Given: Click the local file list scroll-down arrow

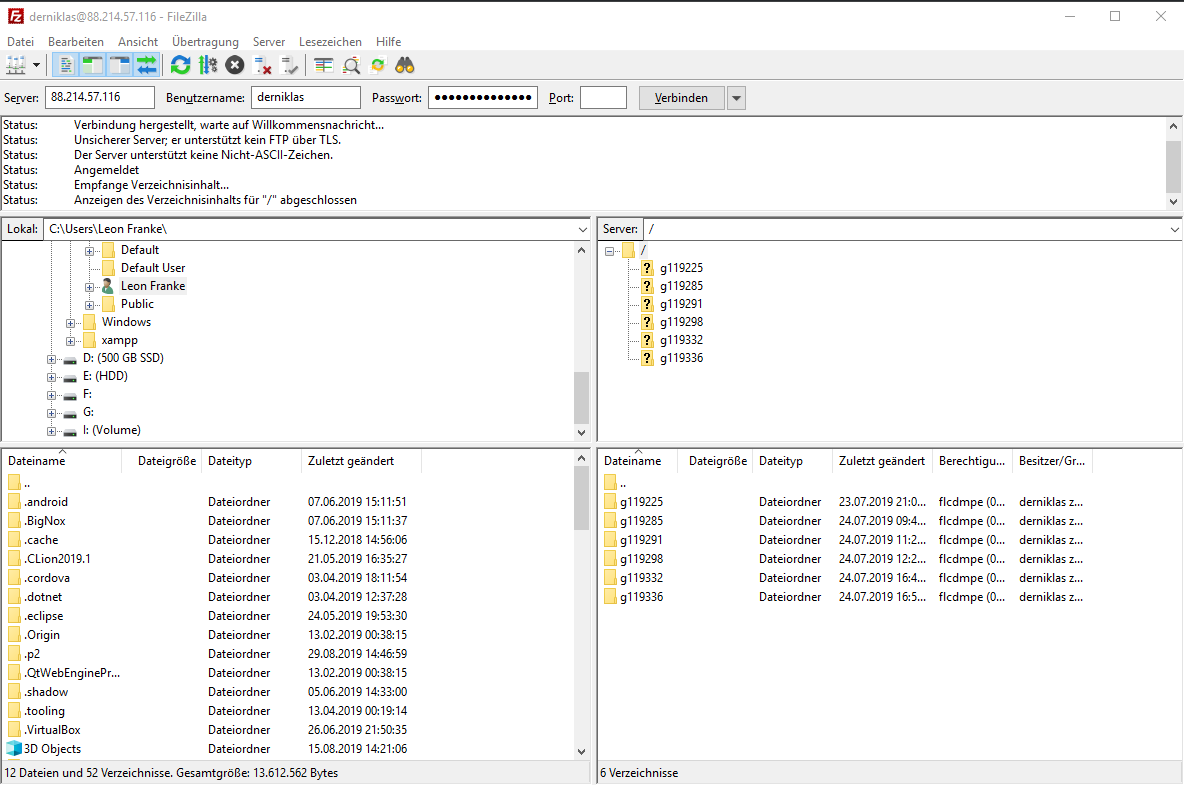Looking at the screenshot, I should (x=581, y=752).
